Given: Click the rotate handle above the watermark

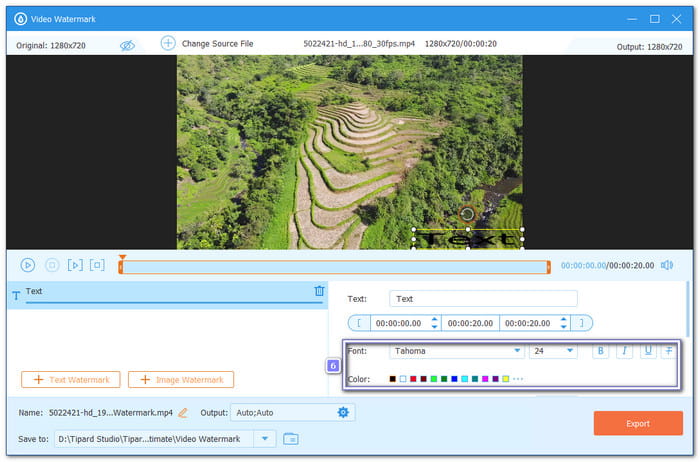Looking at the screenshot, I should [467, 214].
